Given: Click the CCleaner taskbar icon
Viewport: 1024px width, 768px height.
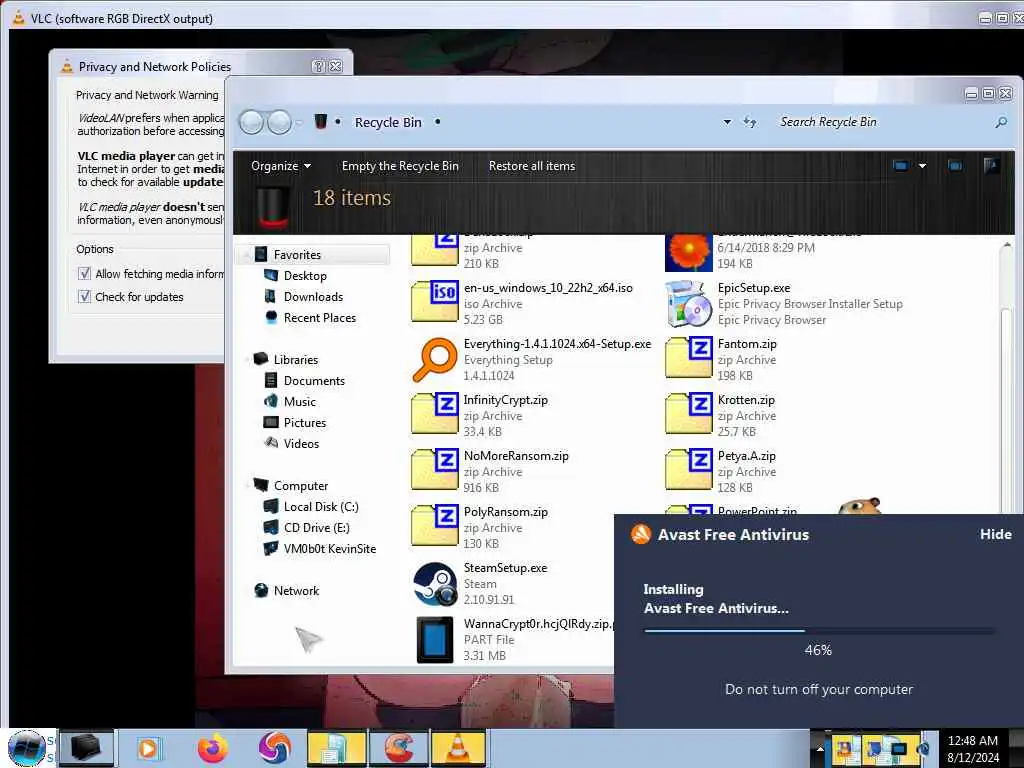Looking at the screenshot, I should click(x=399, y=748).
